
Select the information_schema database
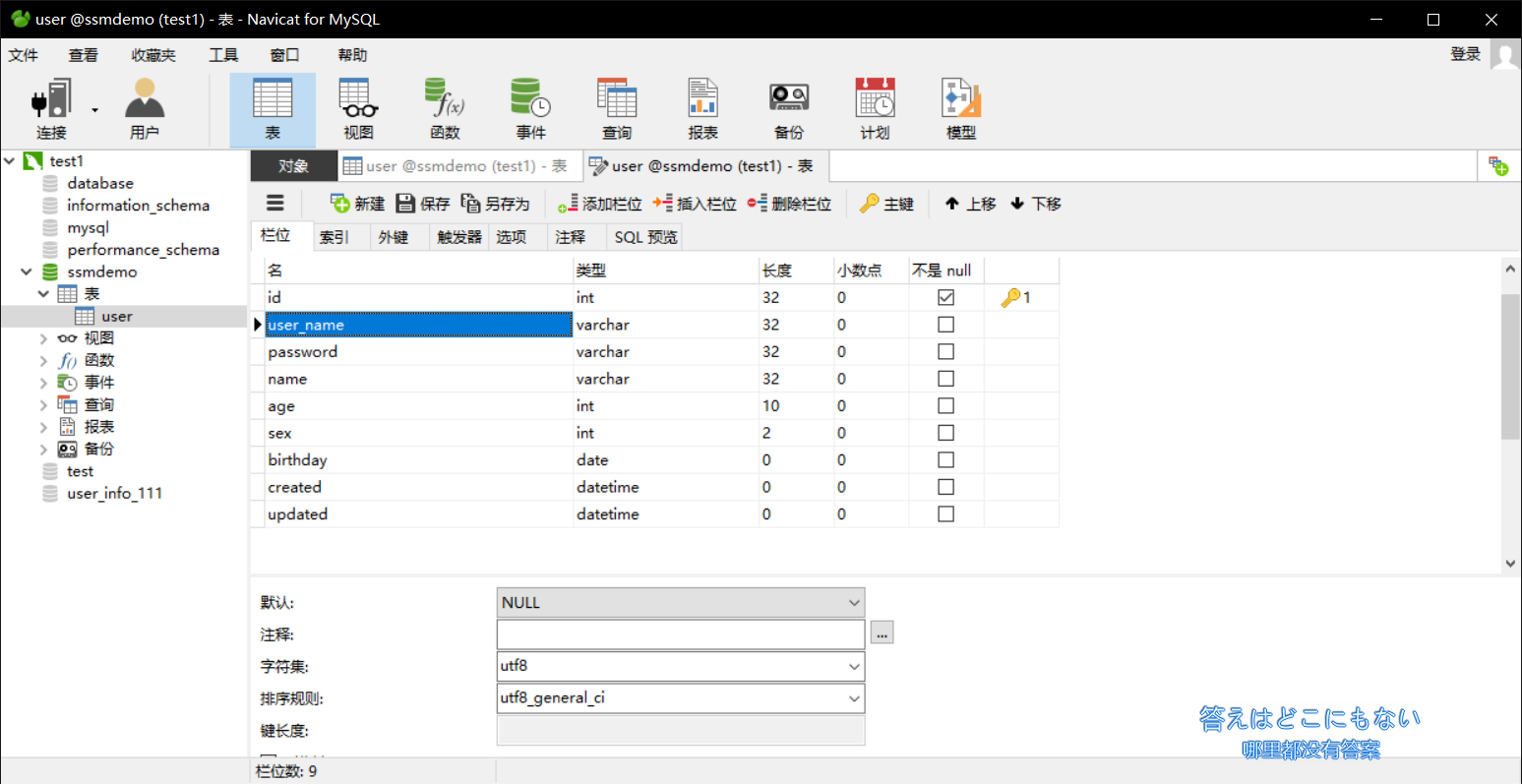click(138, 206)
